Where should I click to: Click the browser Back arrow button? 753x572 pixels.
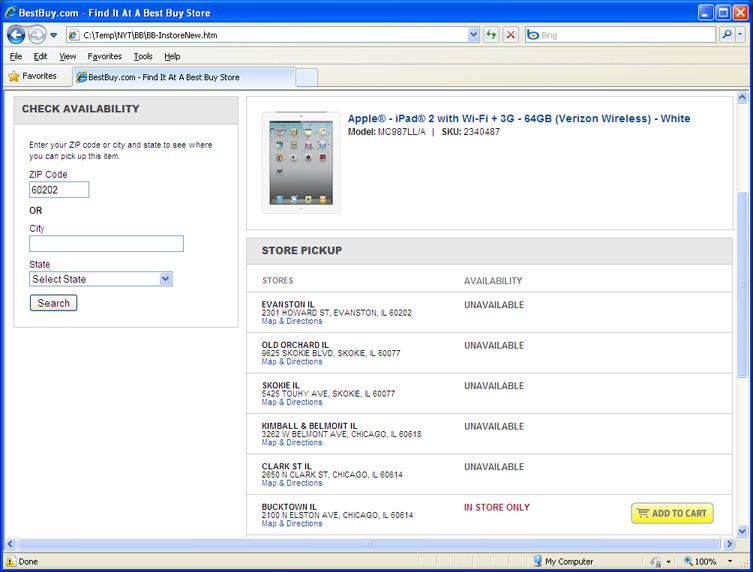(16, 35)
